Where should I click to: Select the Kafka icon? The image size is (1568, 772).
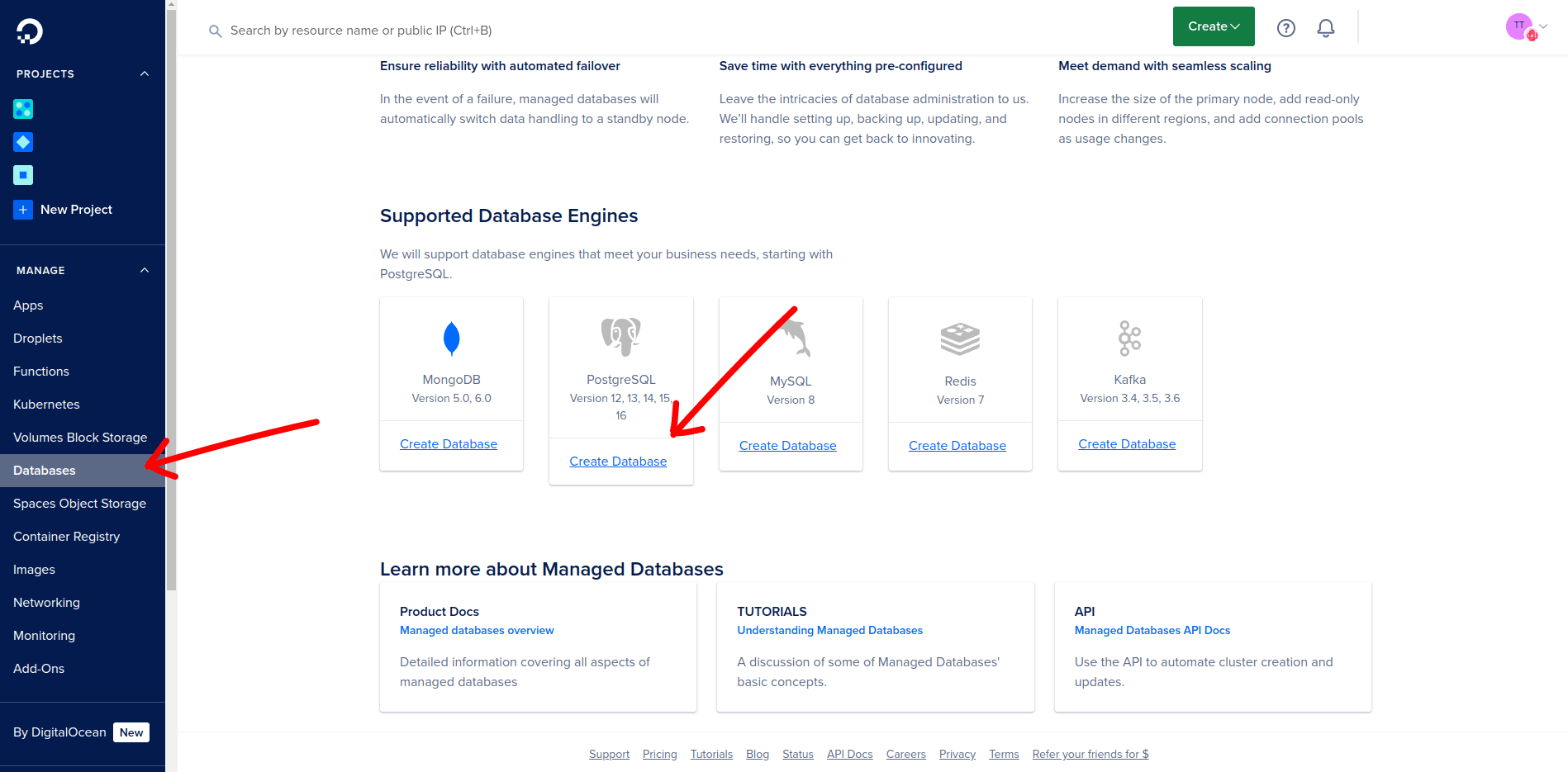1129,338
